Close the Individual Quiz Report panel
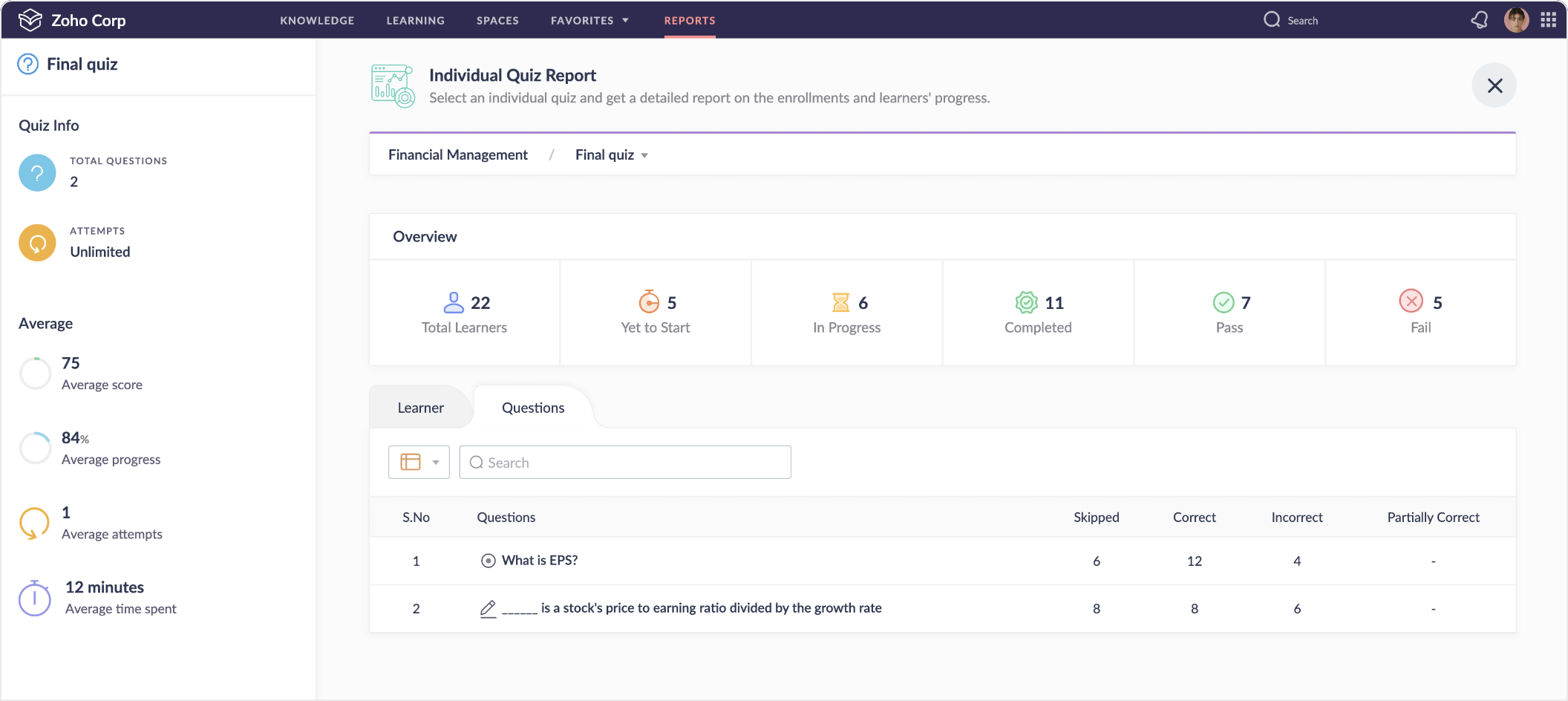Image resolution: width=1568 pixels, height=701 pixels. [1494, 85]
